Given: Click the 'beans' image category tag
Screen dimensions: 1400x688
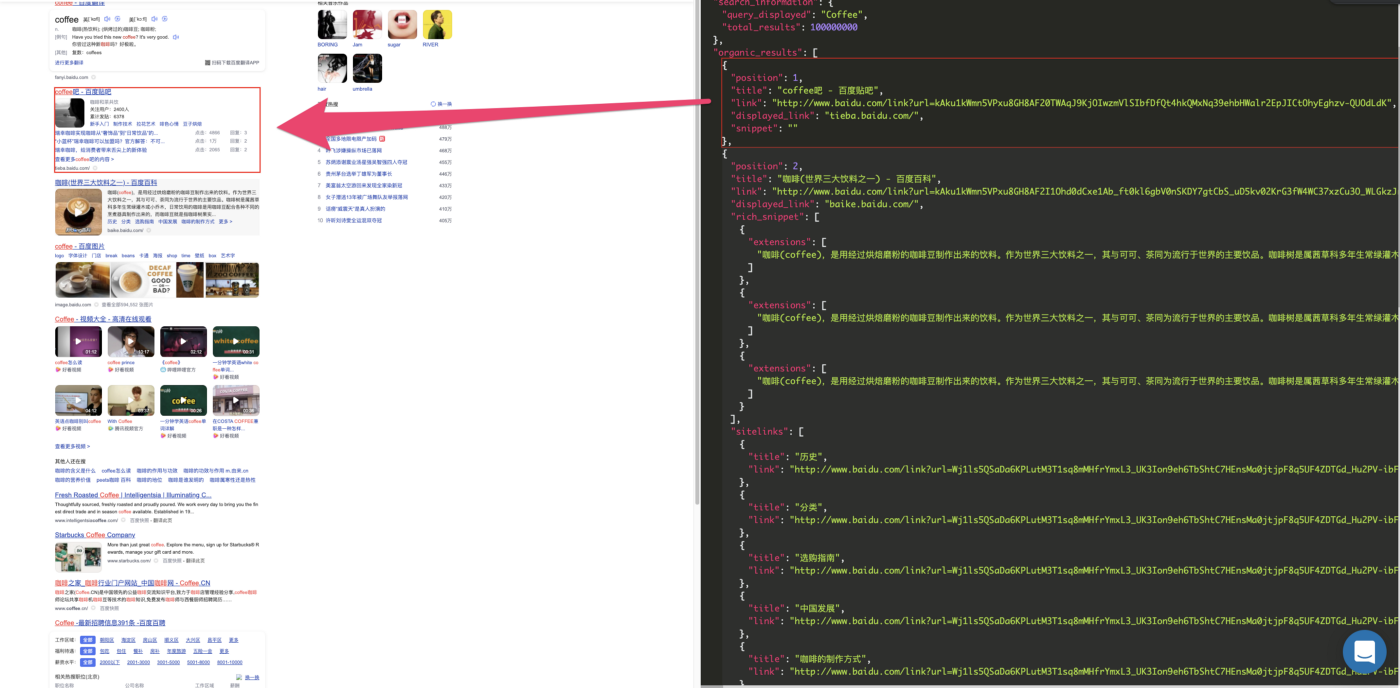Looking at the screenshot, I should (x=128, y=256).
